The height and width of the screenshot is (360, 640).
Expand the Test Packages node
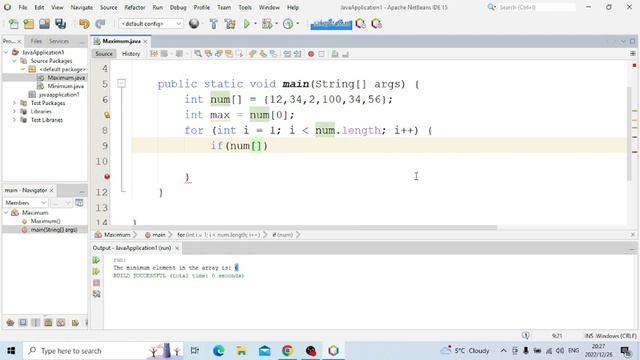pyautogui.click(x=14, y=103)
